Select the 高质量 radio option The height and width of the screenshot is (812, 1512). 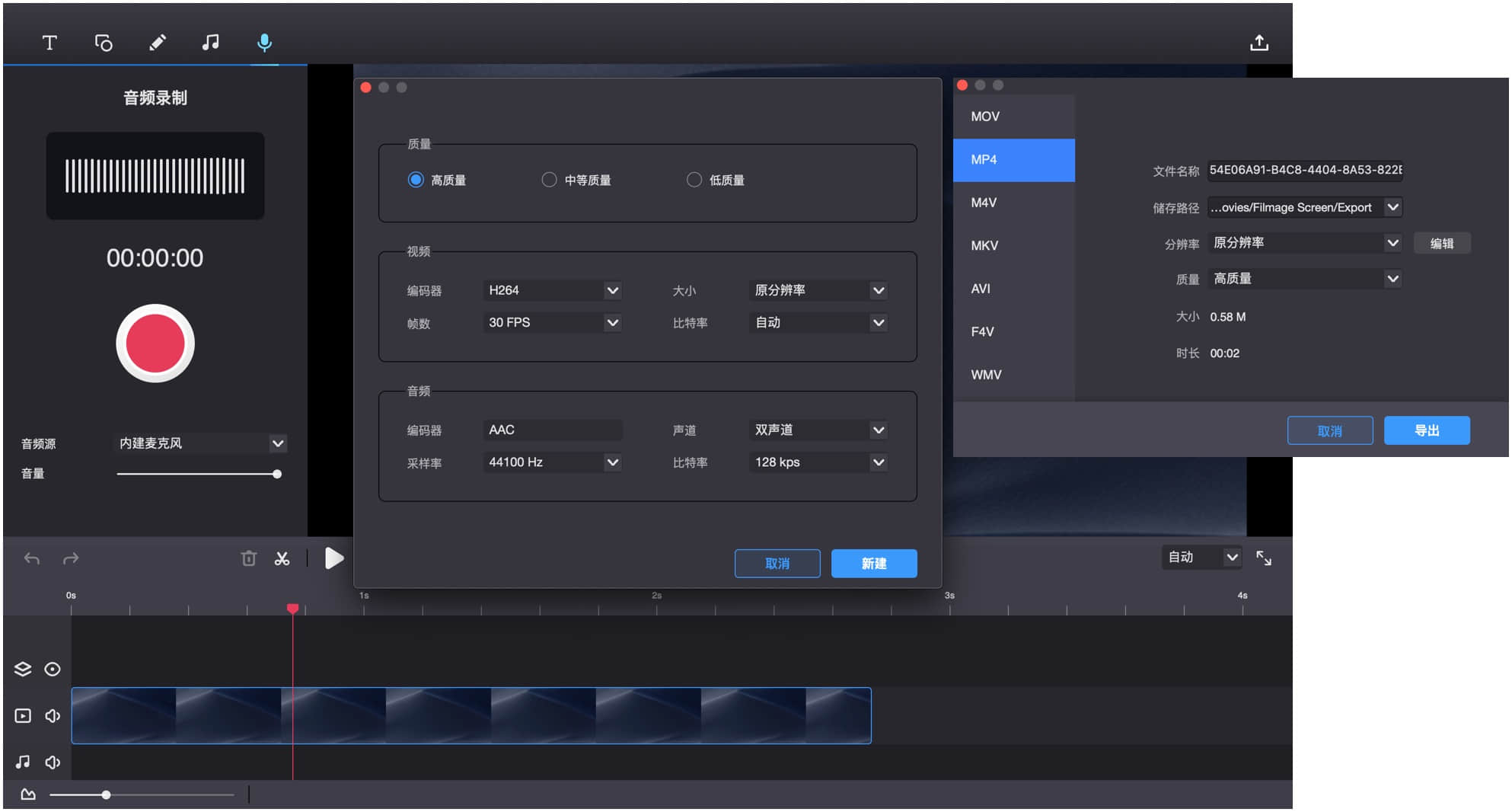click(x=416, y=180)
